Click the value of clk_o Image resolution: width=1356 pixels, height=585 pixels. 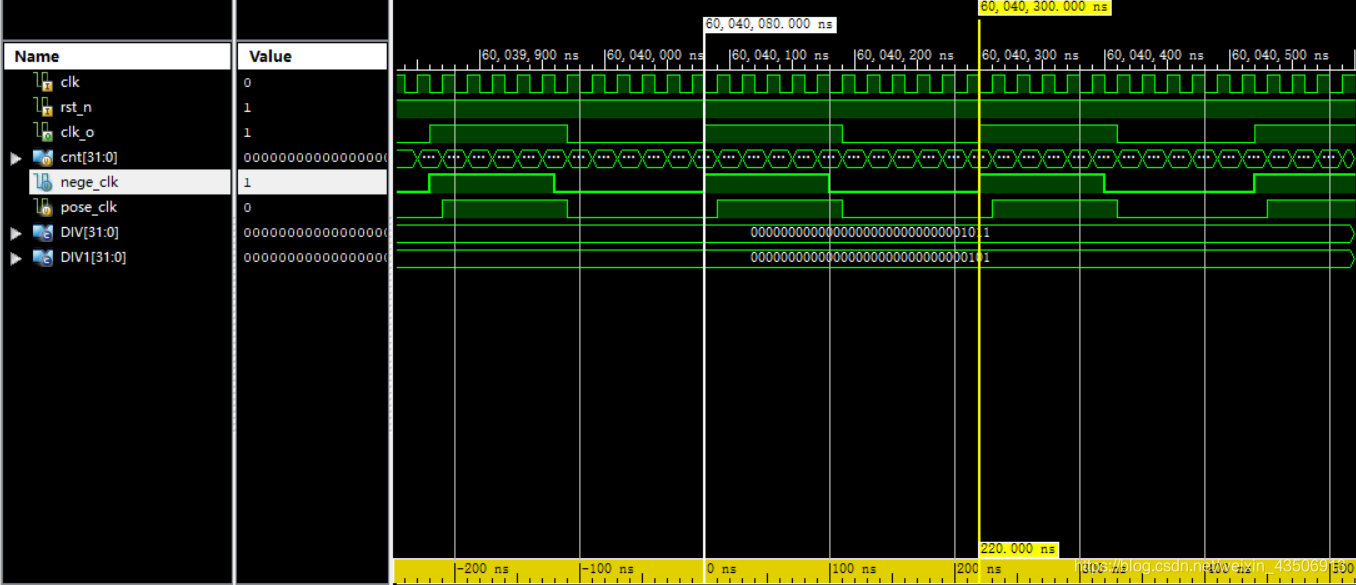click(x=248, y=132)
